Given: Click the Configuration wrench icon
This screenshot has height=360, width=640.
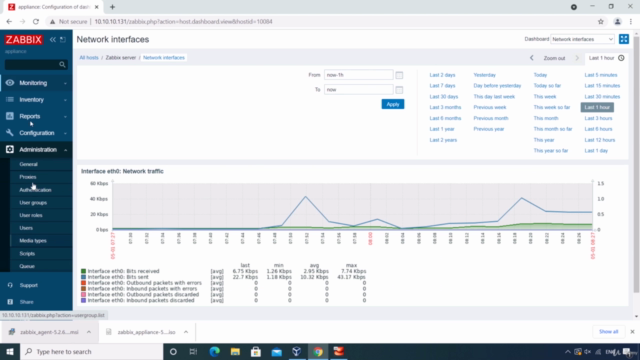Looking at the screenshot, I should pyautogui.click(x=10, y=133).
